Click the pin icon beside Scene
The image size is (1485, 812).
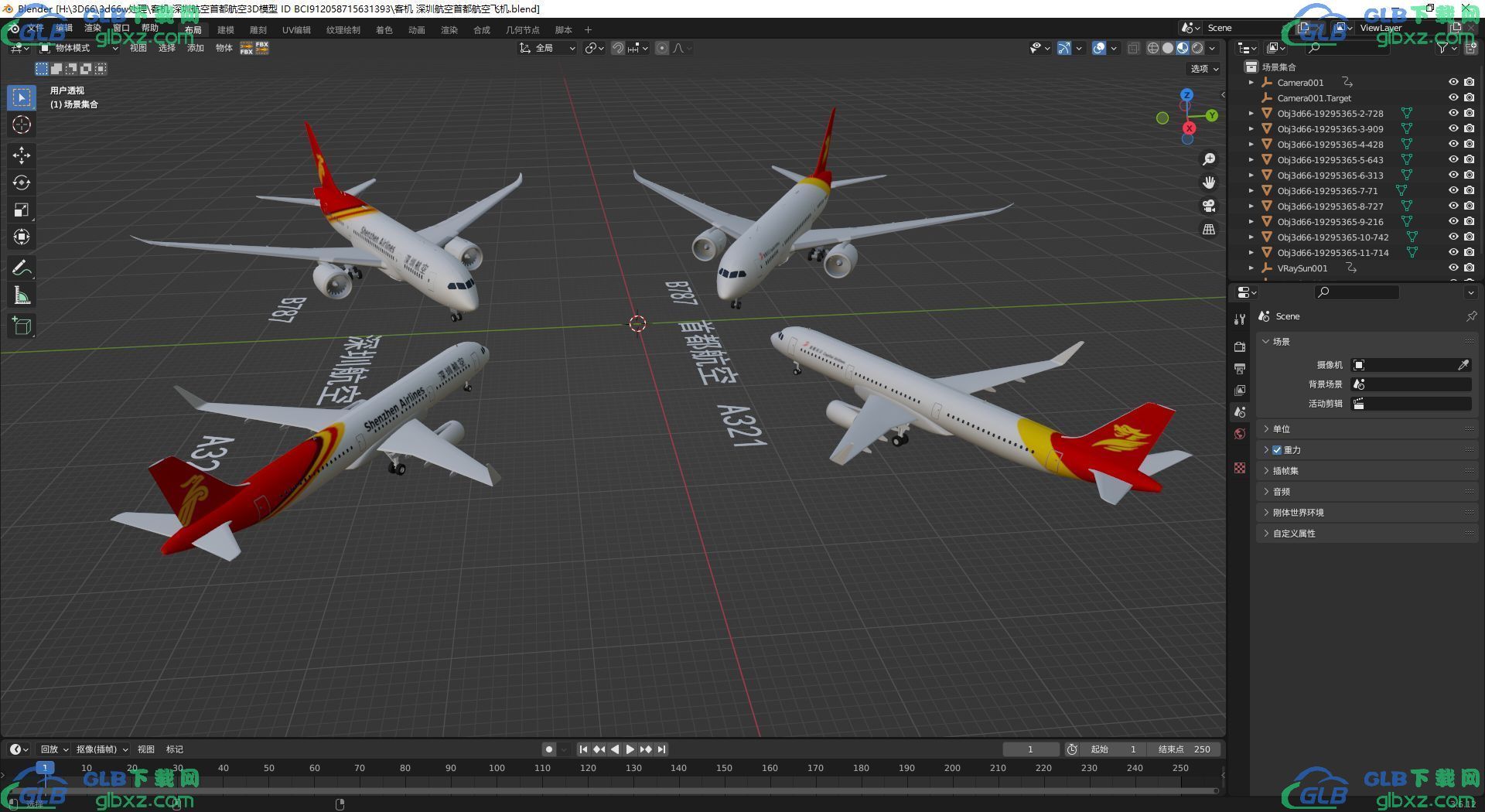(1471, 316)
